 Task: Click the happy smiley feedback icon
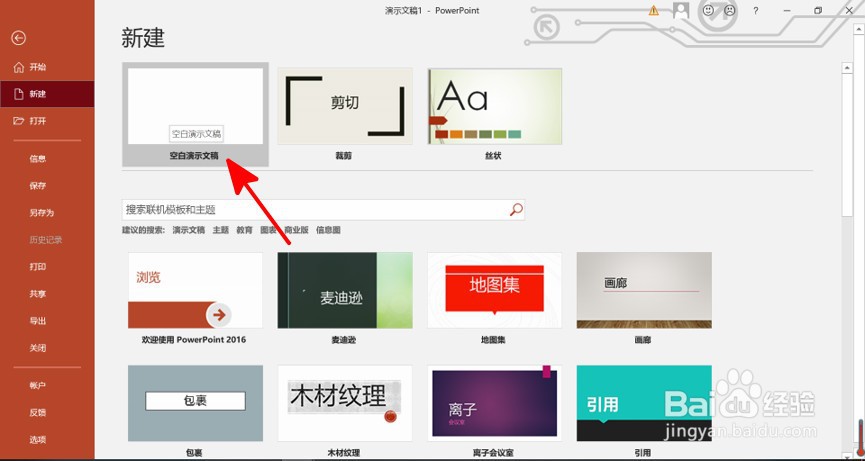click(708, 10)
